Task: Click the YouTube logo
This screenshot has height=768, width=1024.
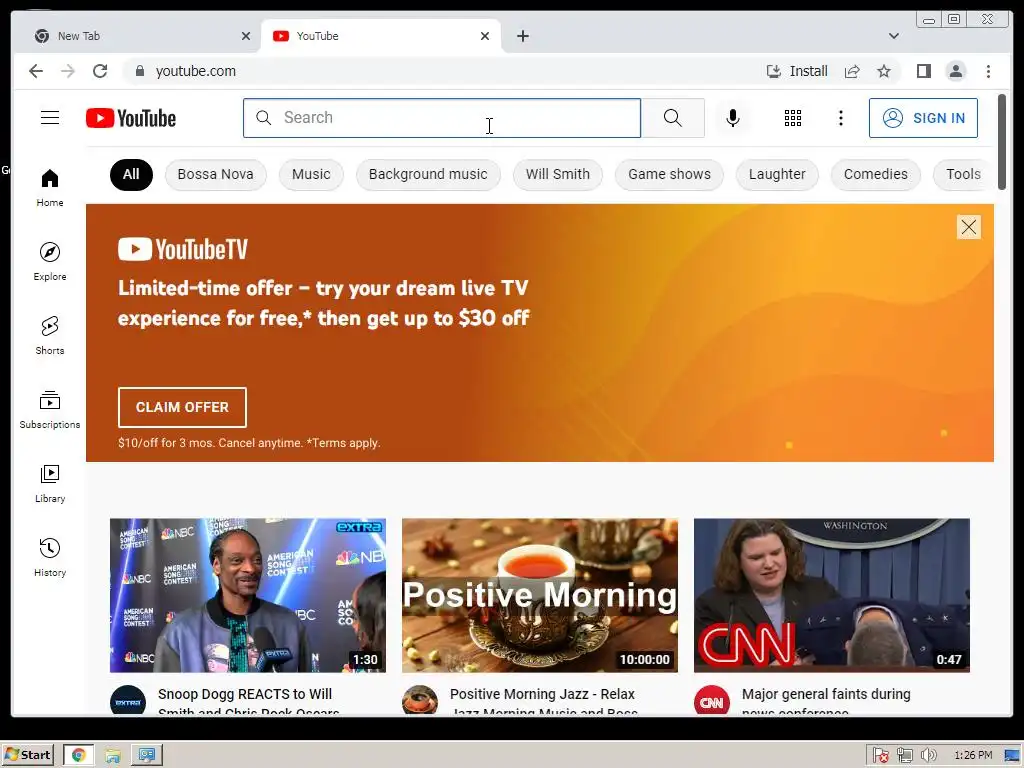Action: (131, 118)
